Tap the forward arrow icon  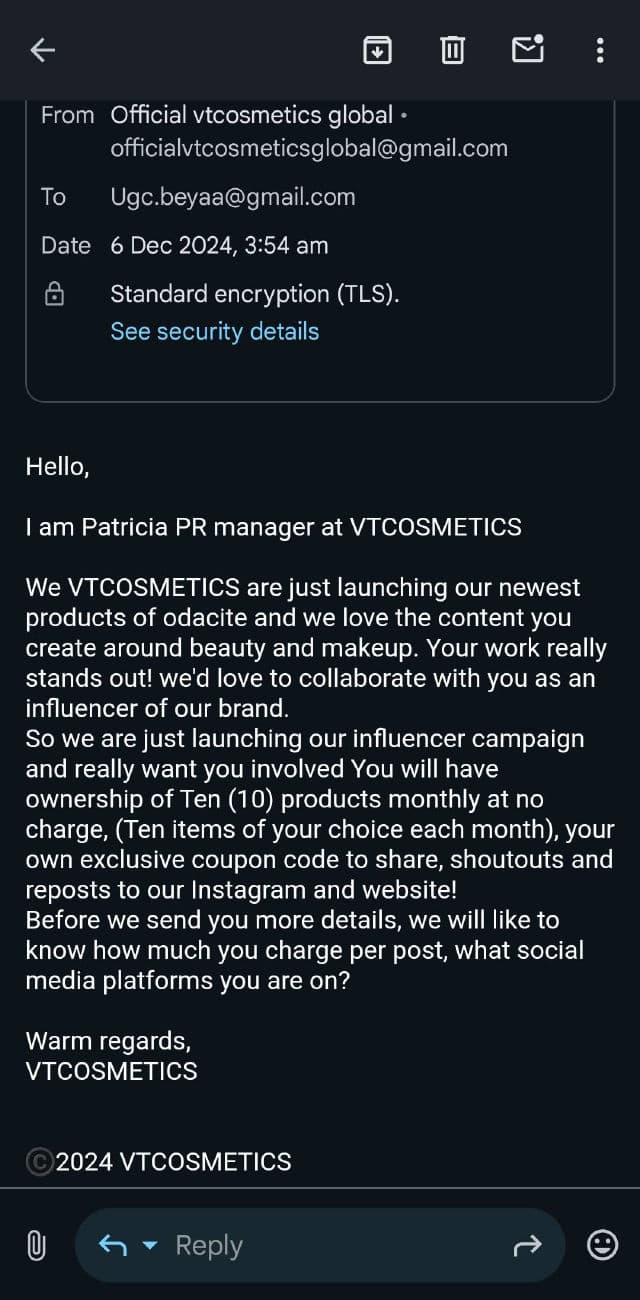(527, 1245)
